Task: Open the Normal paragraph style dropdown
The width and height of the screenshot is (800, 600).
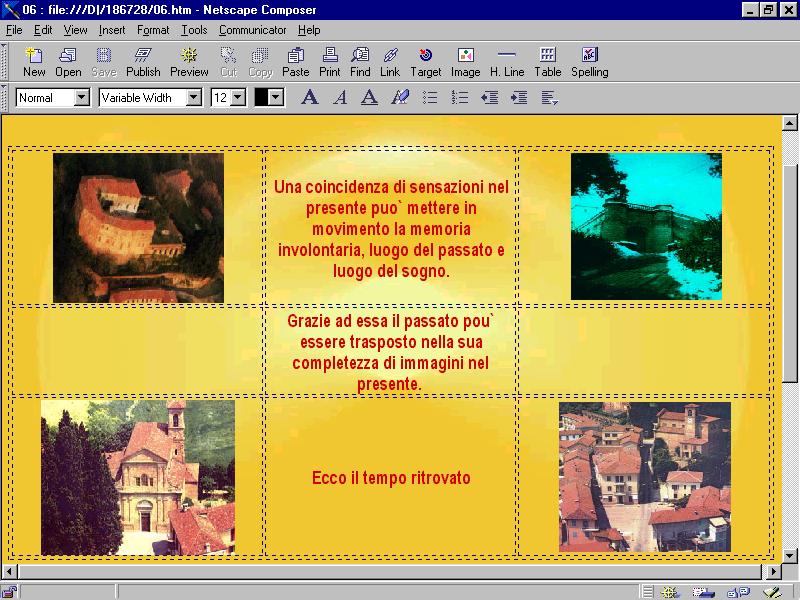Action: [82, 97]
